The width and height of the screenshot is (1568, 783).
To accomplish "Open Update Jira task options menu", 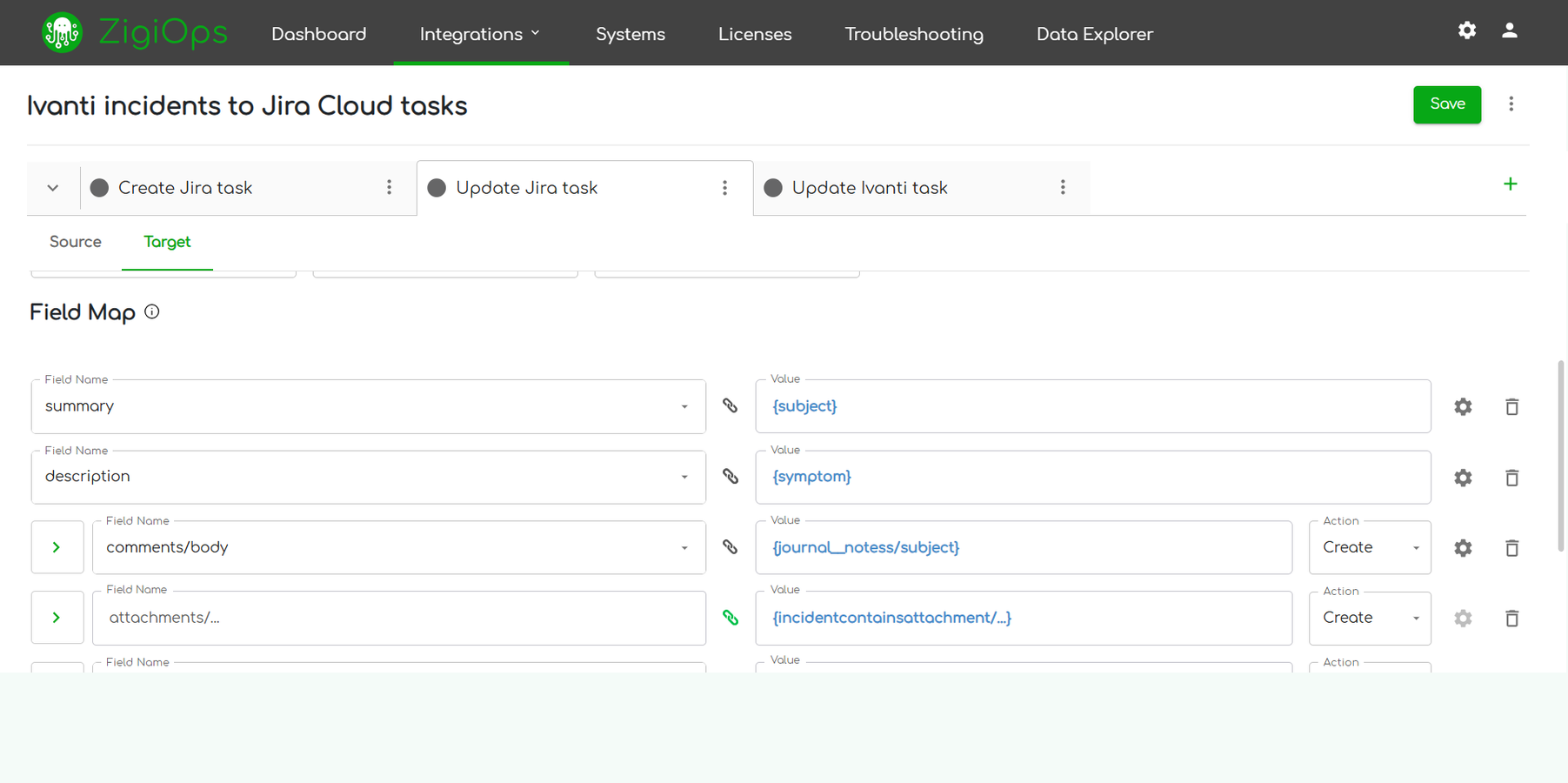I will click(x=724, y=188).
